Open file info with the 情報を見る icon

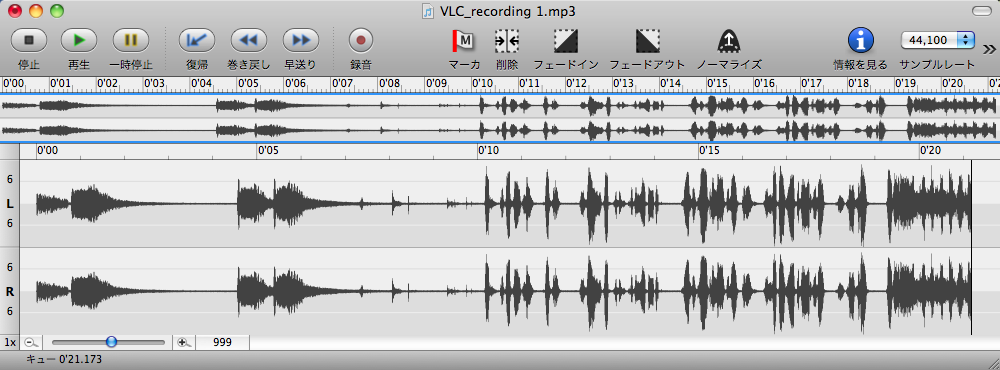click(860, 41)
